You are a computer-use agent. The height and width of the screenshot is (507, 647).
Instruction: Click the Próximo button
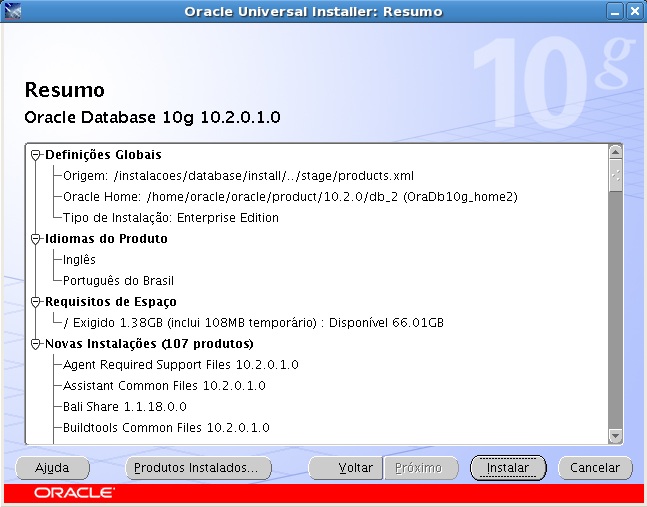pos(421,468)
